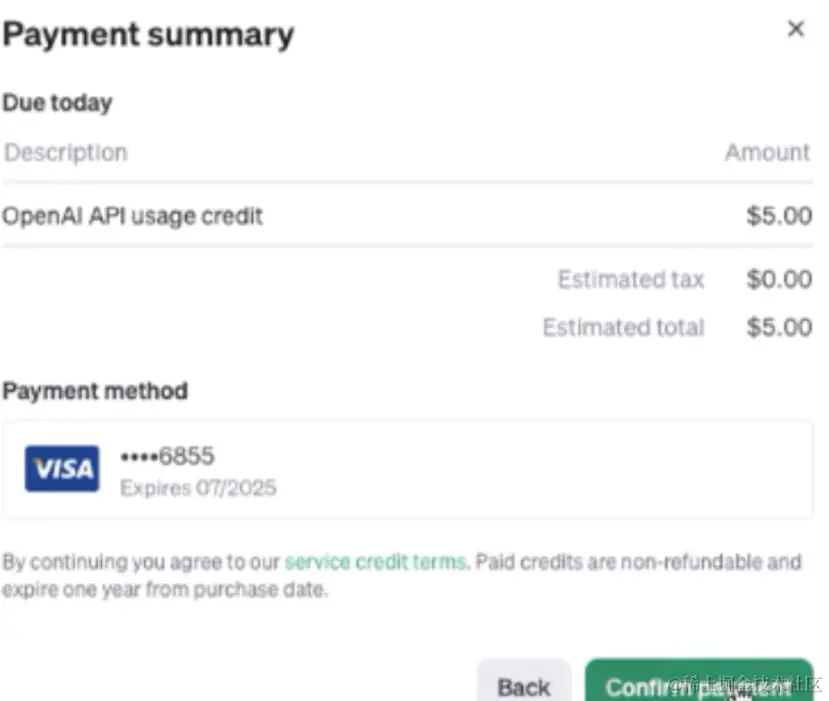Click the Description column header
This screenshot has height=701, width=829.
66,153
